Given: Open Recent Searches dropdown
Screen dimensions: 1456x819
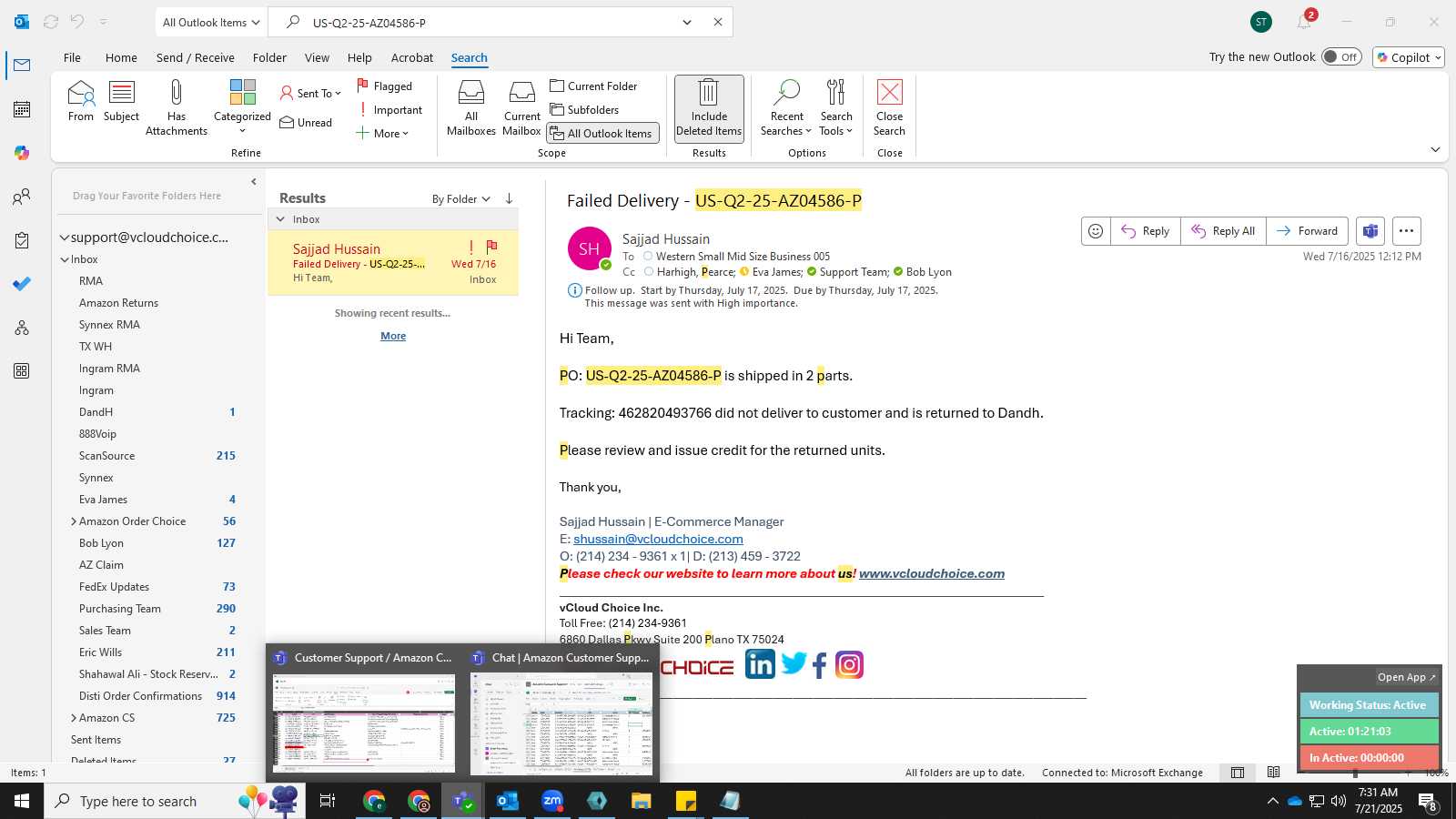Looking at the screenshot, I should [x=786, y=107].
